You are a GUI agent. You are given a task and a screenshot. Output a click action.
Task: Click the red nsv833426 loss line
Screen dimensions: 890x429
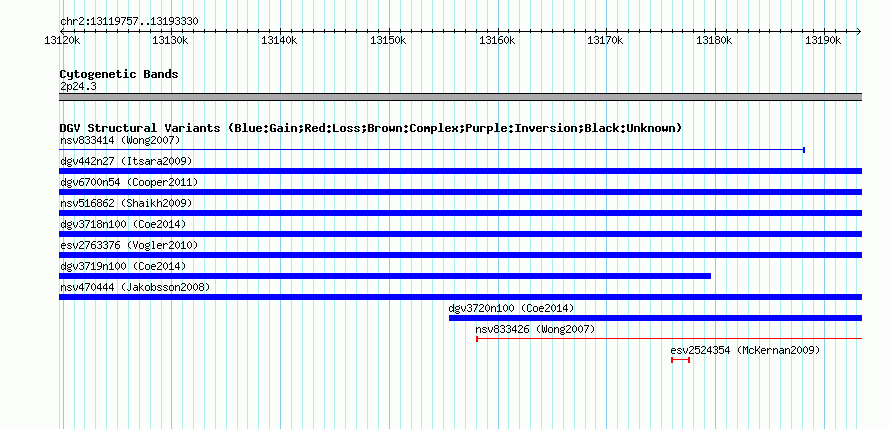click(669, 339)
